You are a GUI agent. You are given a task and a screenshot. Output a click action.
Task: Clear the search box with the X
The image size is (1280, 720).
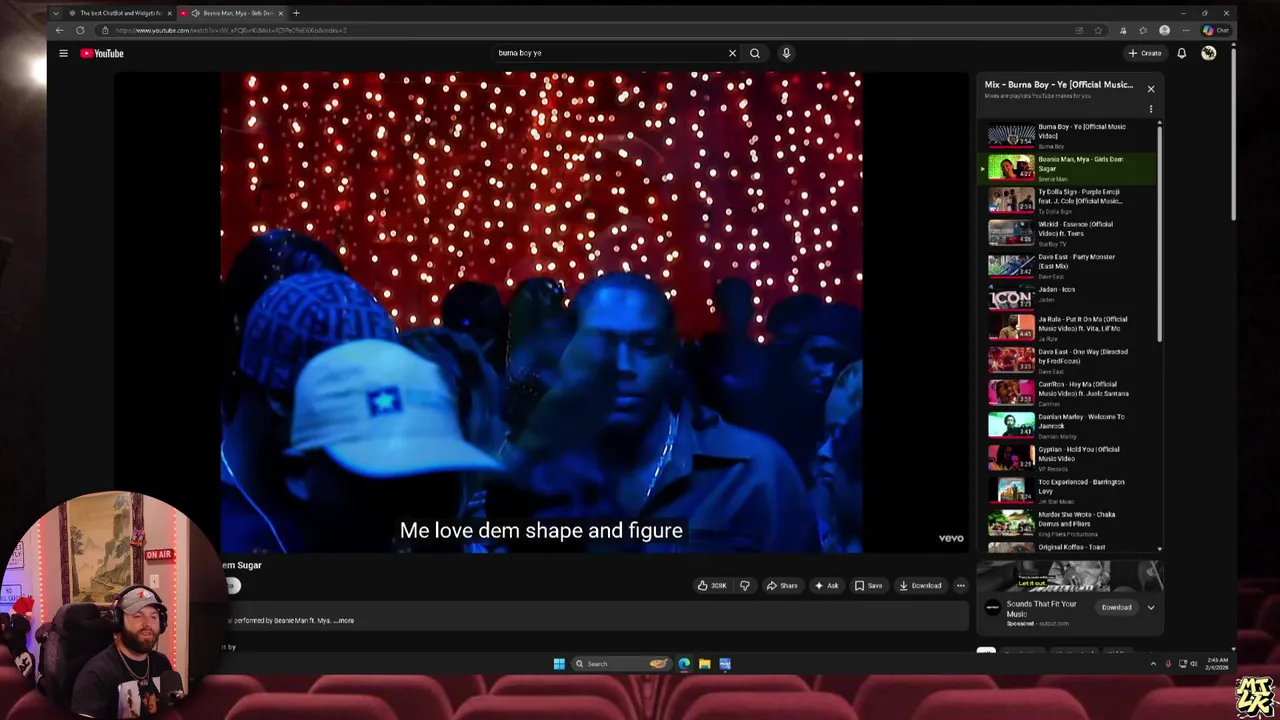point(732,53)
